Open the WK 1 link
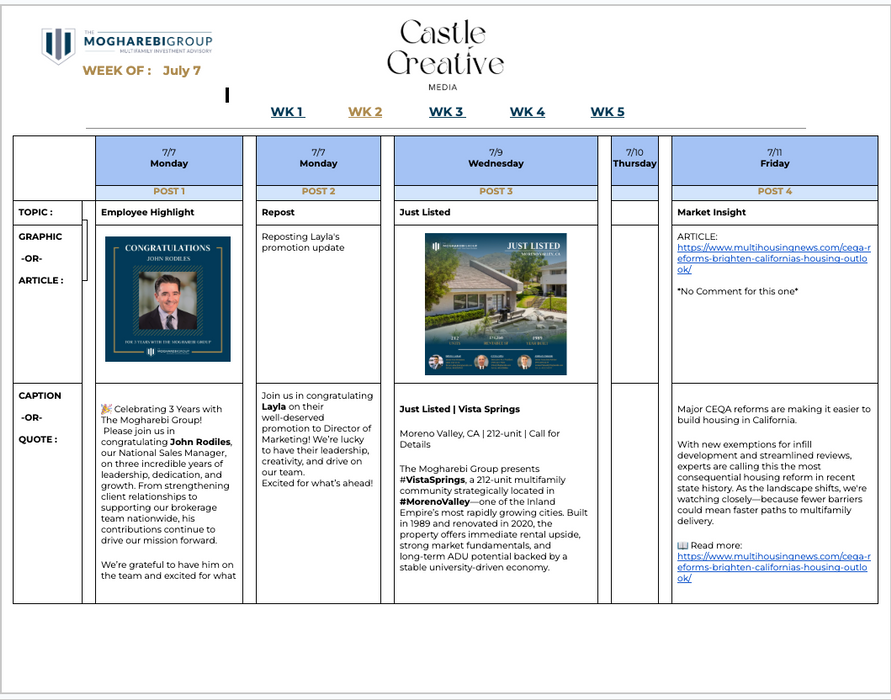The height and width of the screenshot is (700, 891). point(288,112)
